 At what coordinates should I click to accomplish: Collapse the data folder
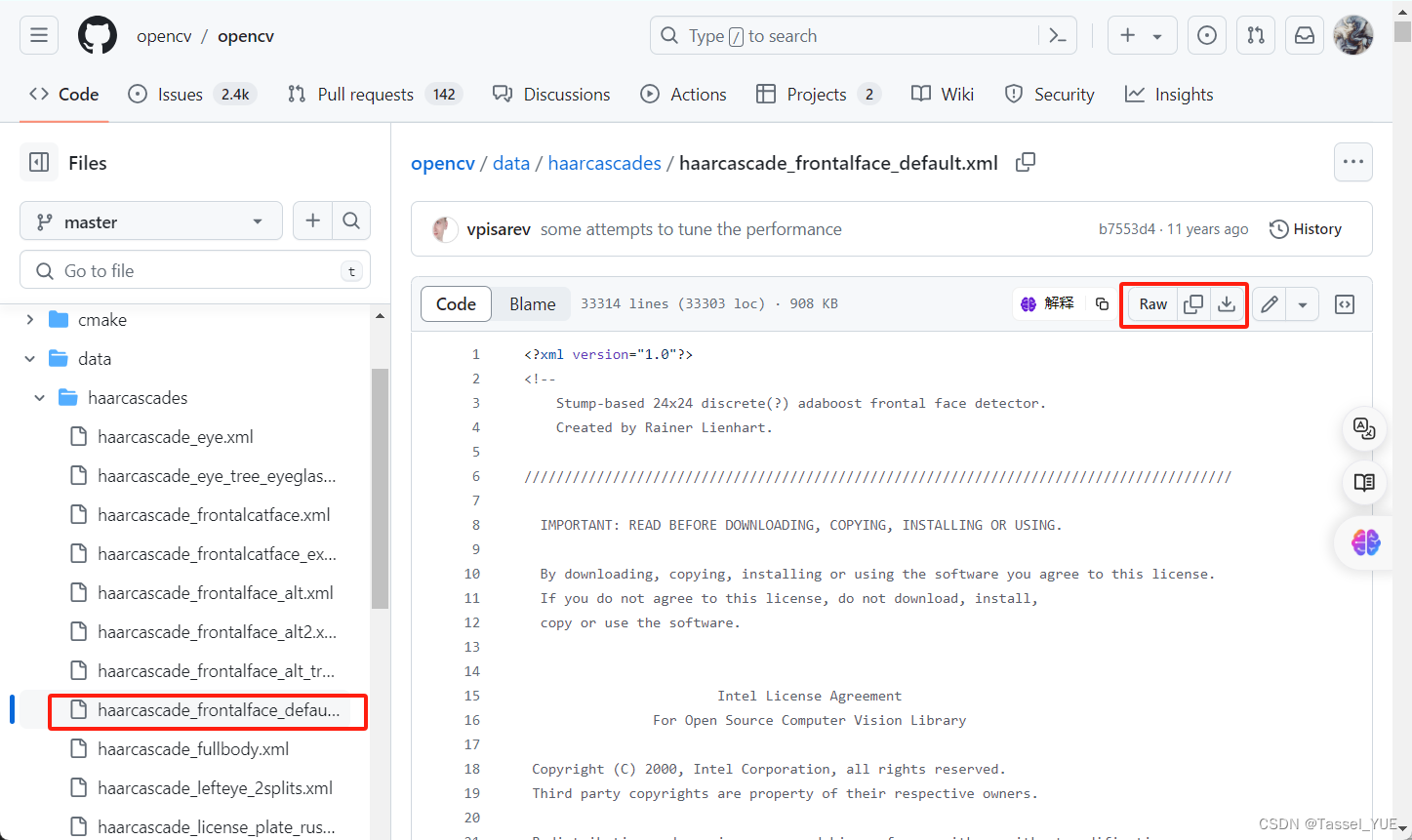click(30, 358)
